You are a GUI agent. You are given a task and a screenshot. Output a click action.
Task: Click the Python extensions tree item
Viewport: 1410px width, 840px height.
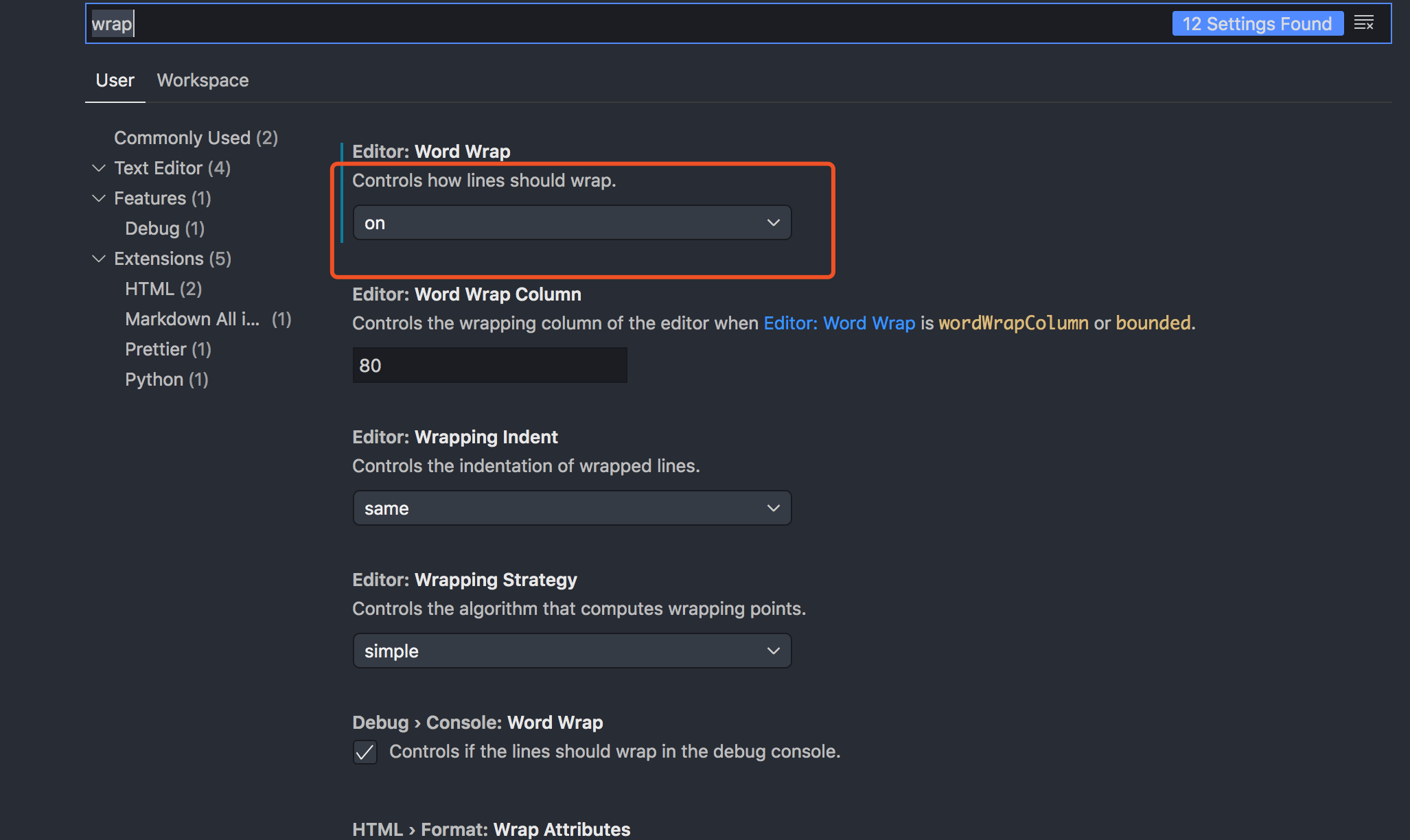(x=168, y=378)
